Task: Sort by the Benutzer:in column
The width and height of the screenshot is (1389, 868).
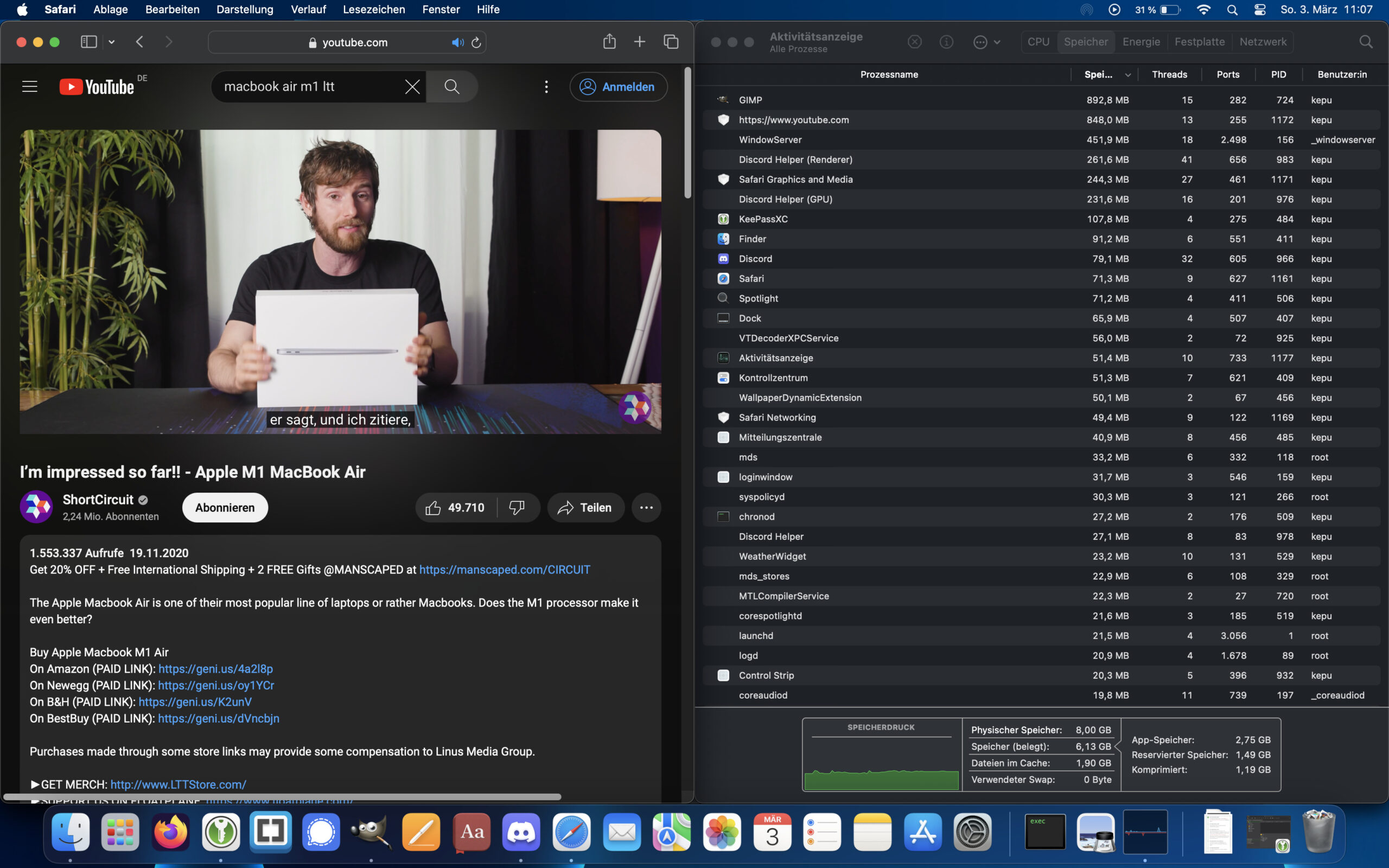Action: coord(1342,75)
